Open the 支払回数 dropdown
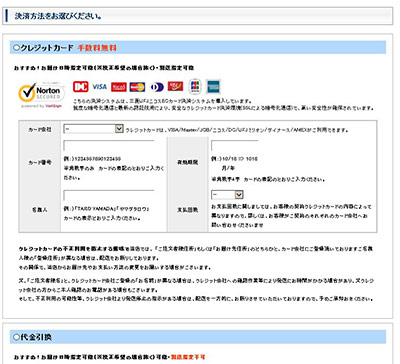The height and width of the screenshot is (364, 400). click(227, 194)
